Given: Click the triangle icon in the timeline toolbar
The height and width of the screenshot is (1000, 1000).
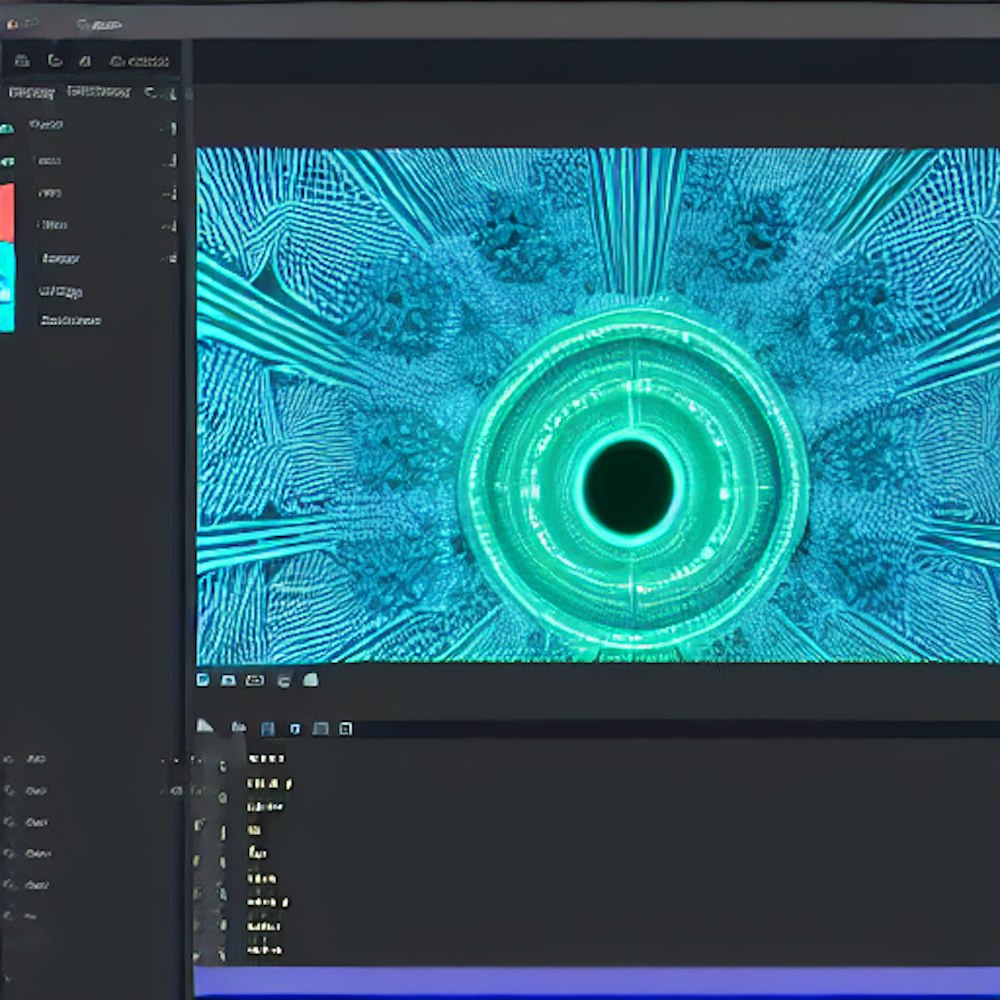Looking at the screenshot, I should coord(204,726).
